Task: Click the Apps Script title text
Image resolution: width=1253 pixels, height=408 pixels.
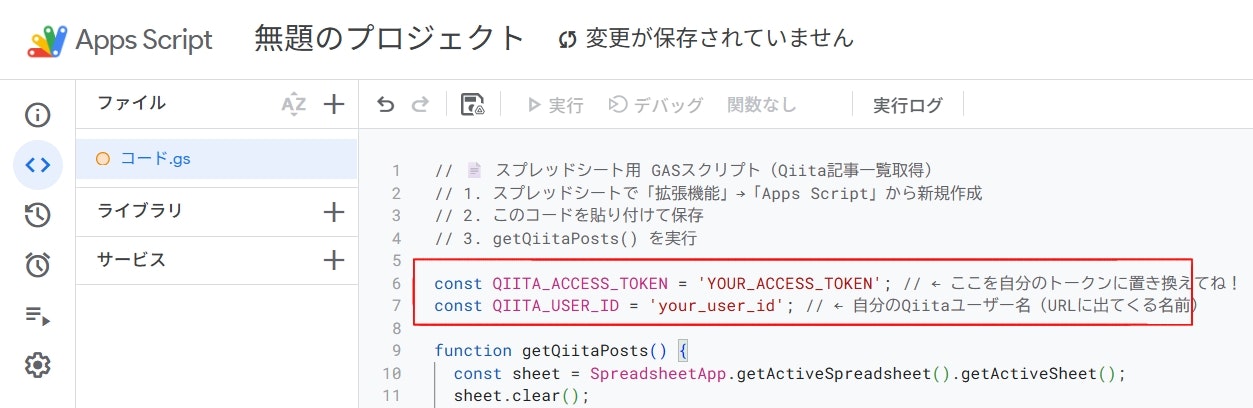Action: point(144,40)
